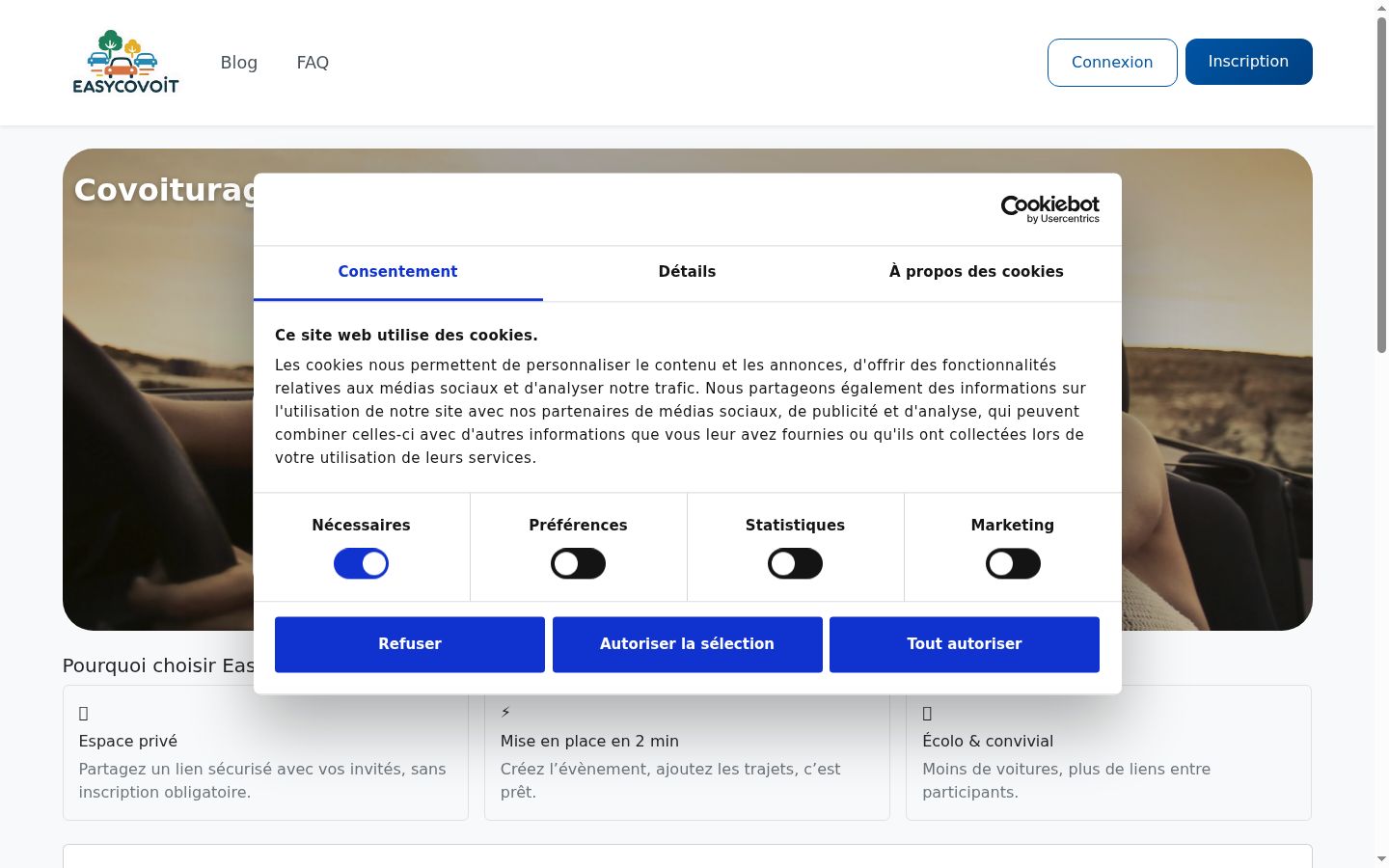Click the icon above Espace privé
Viewport: 1389px width, 868px height.
coord(84,714)
